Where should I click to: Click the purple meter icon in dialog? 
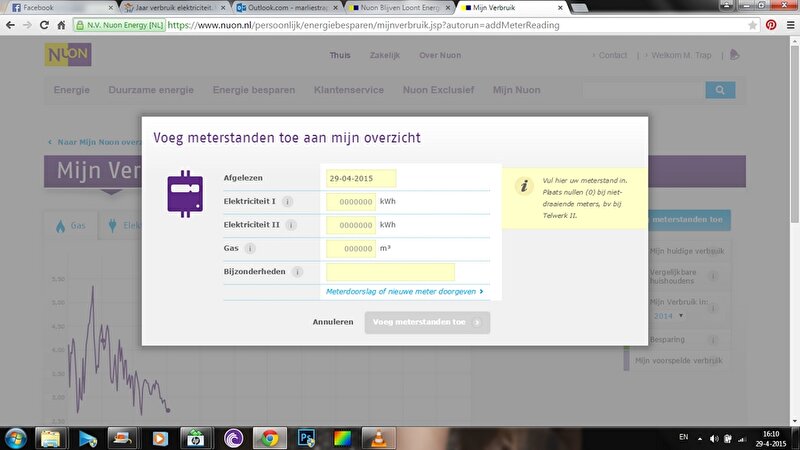pos(185,194)
